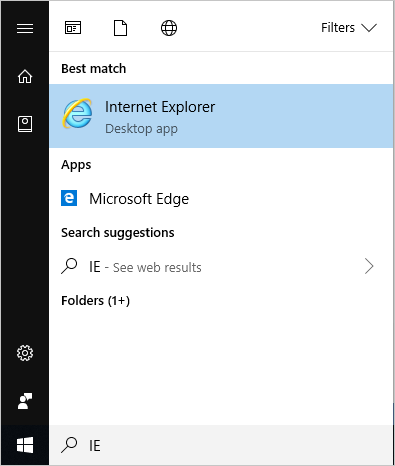
Task: Click the Microsoft Edge tile icon
Action: [69, 198]
